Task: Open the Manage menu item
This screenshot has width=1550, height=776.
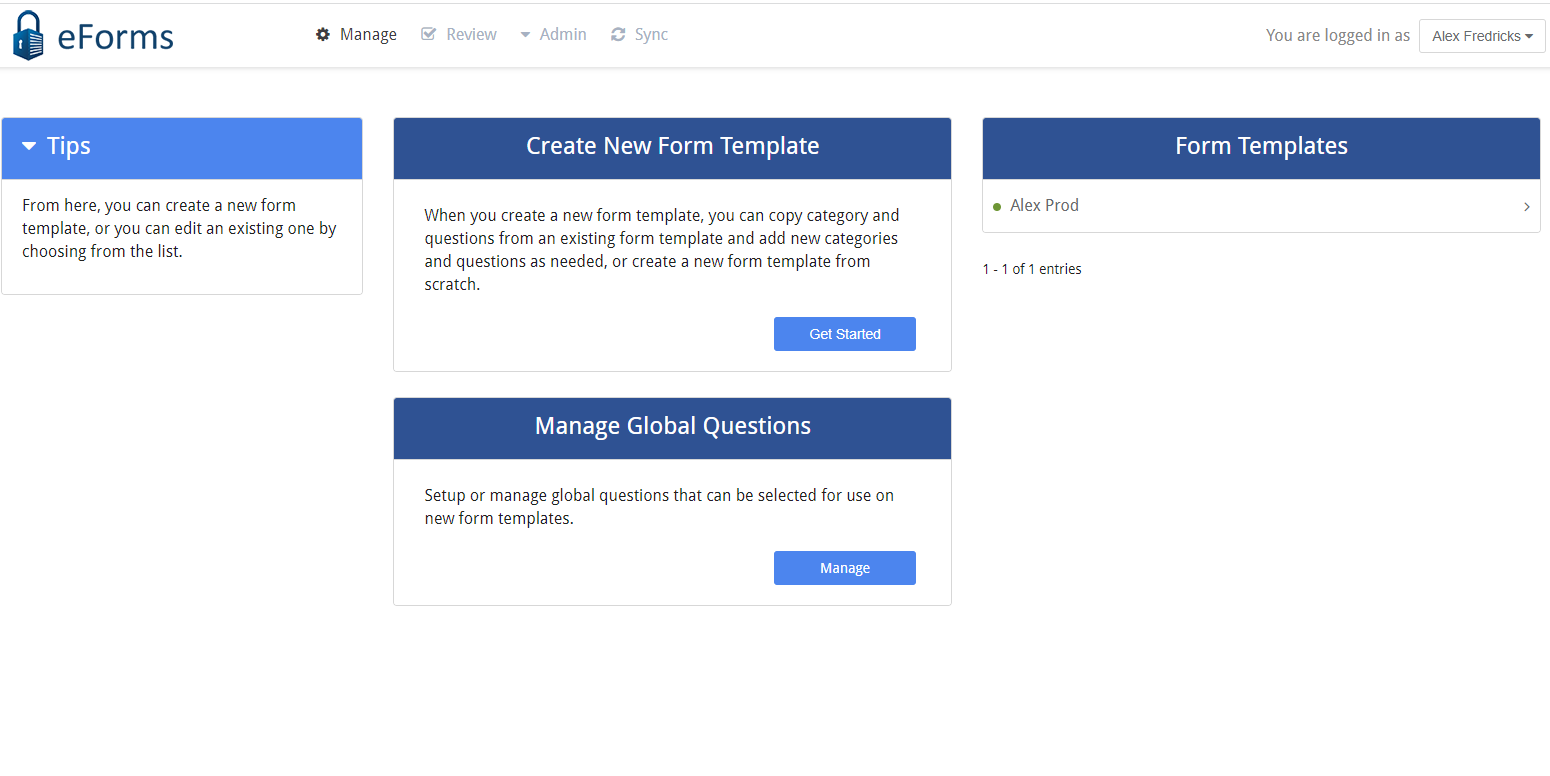Action: pyautogui.click(x=357, y=35)
